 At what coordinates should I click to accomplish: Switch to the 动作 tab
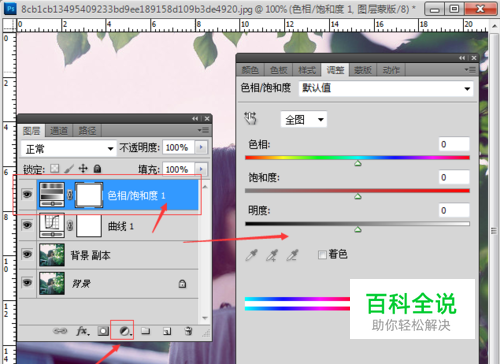[x=391, y=70]
